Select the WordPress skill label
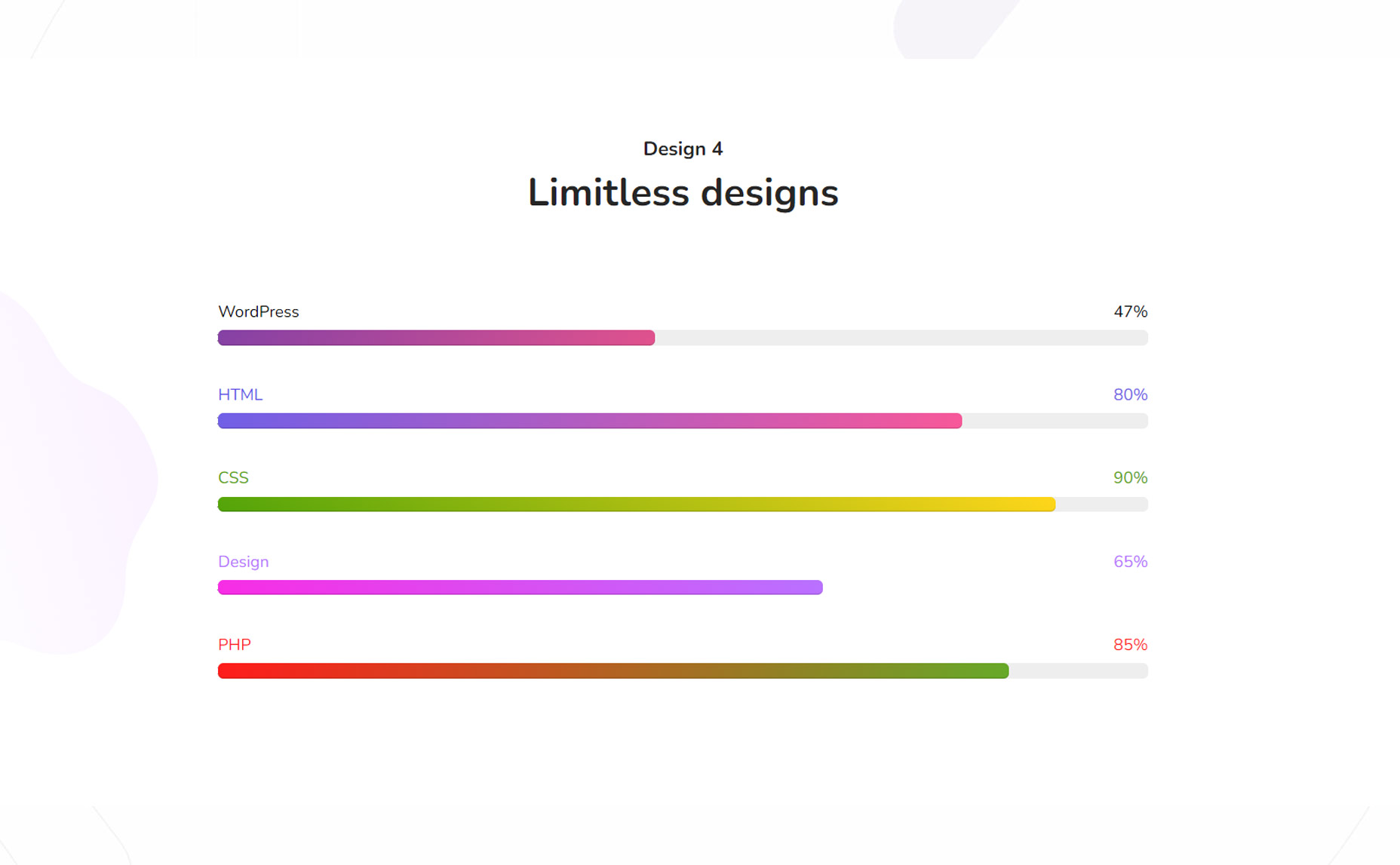1400x865 pixels. pyautogui.click(x=259, y=311)
